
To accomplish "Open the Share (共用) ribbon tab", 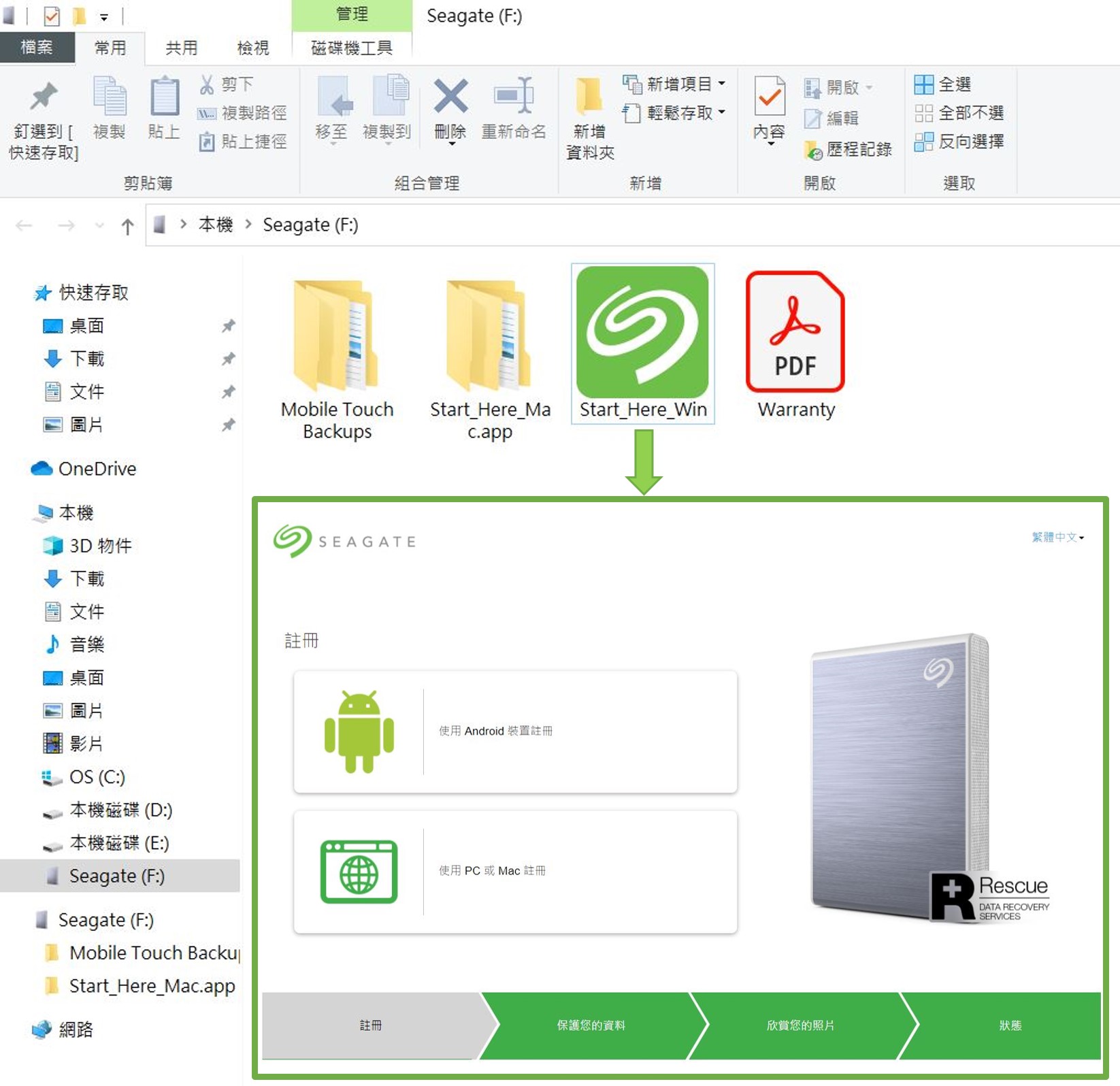I will coord(182,48).
